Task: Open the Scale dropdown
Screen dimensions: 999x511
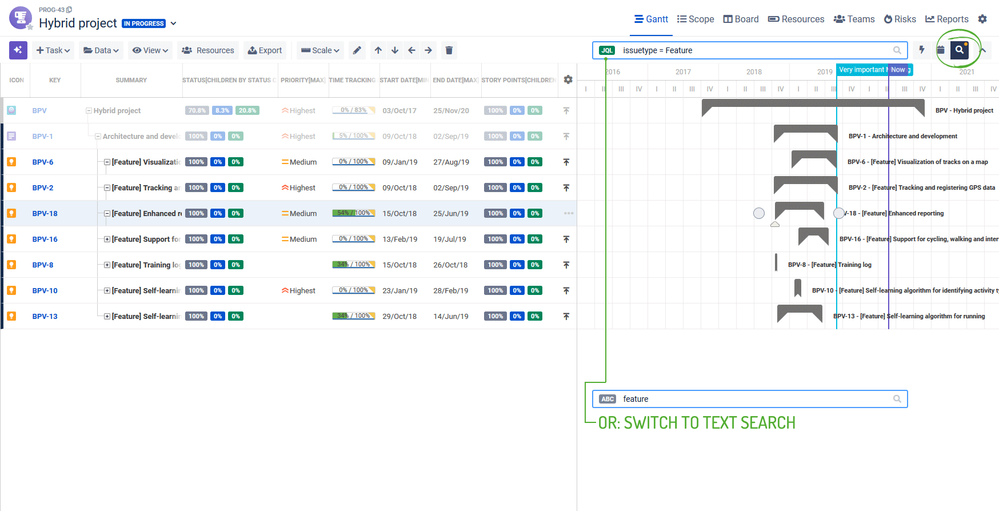Action: 320,50
